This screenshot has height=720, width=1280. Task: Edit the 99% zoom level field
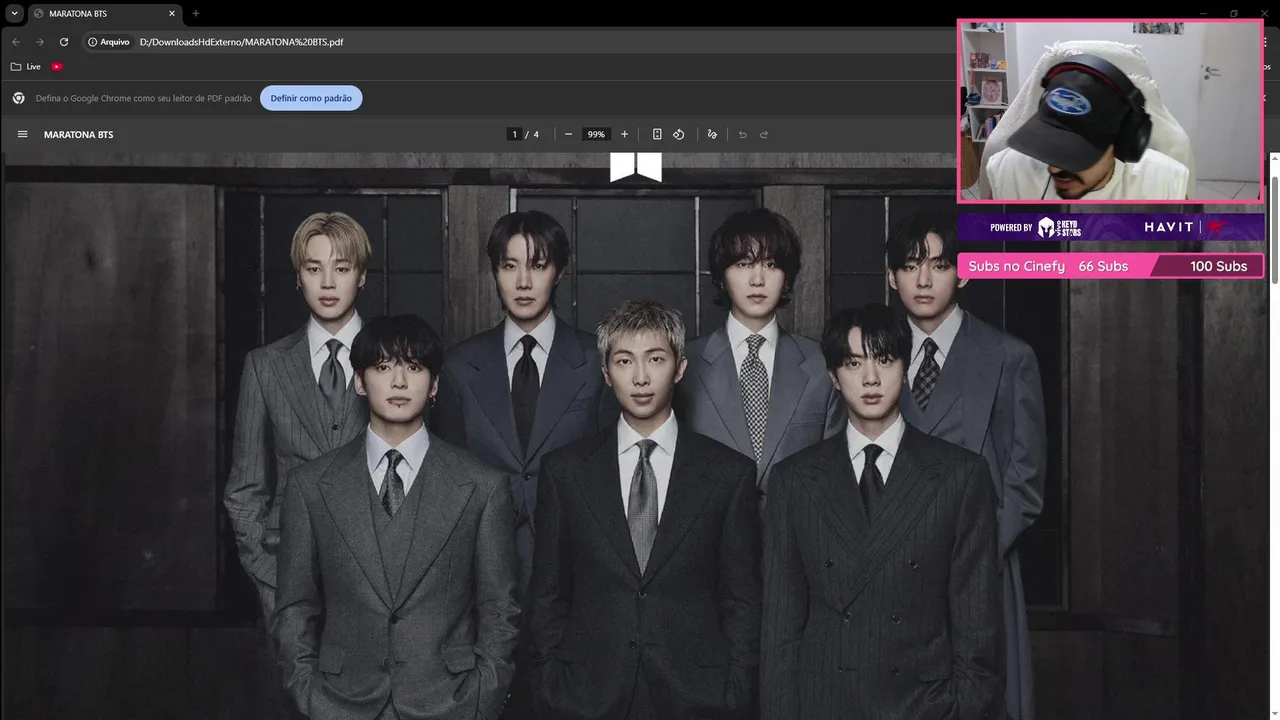596,134
